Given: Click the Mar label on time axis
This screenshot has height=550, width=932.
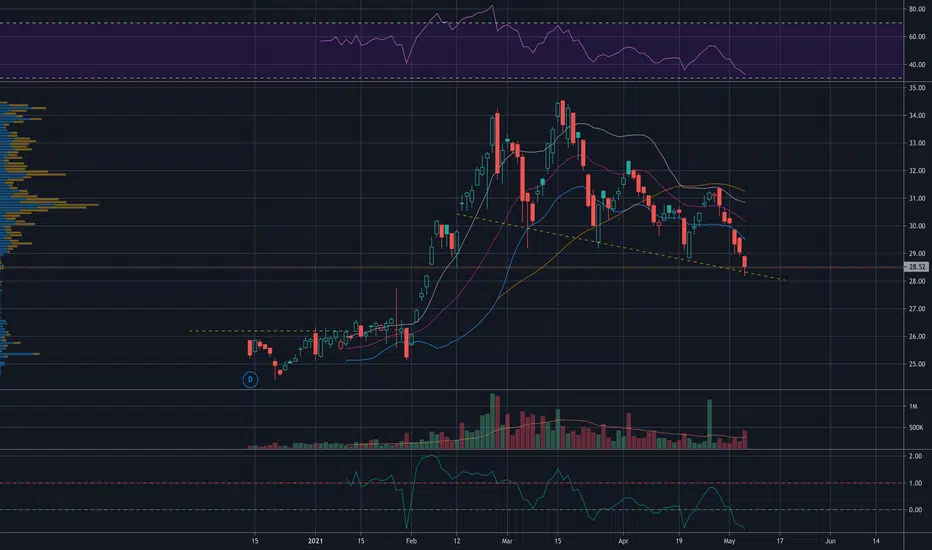Looking at the screenshot, I should coord(507,541).
